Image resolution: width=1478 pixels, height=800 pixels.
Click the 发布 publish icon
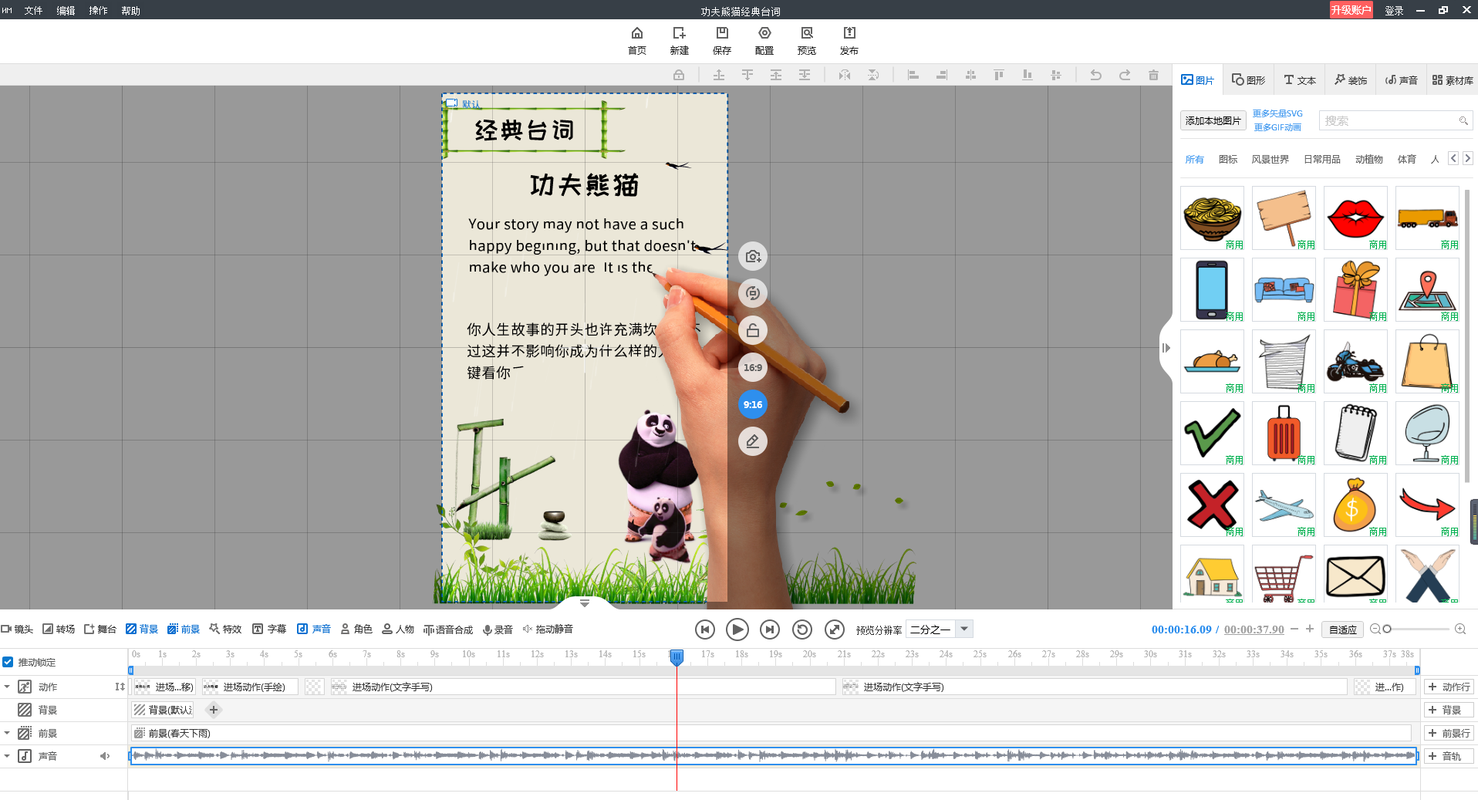coord(849,33)
